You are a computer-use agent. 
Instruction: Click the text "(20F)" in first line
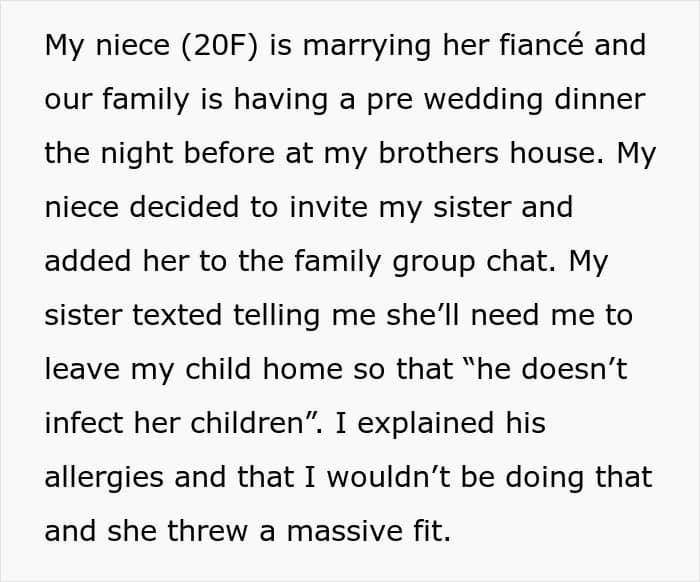(219, 46)
